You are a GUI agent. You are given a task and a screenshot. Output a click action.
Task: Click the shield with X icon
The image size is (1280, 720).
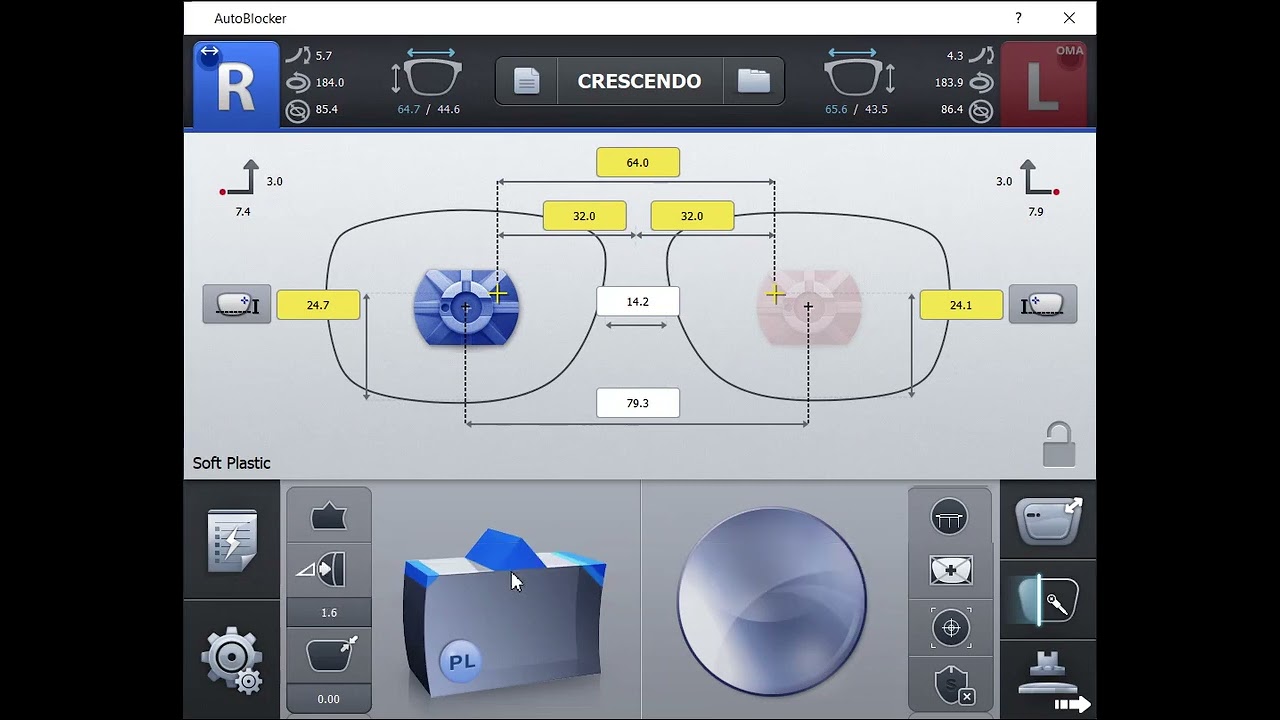click(x=952, y=685)
